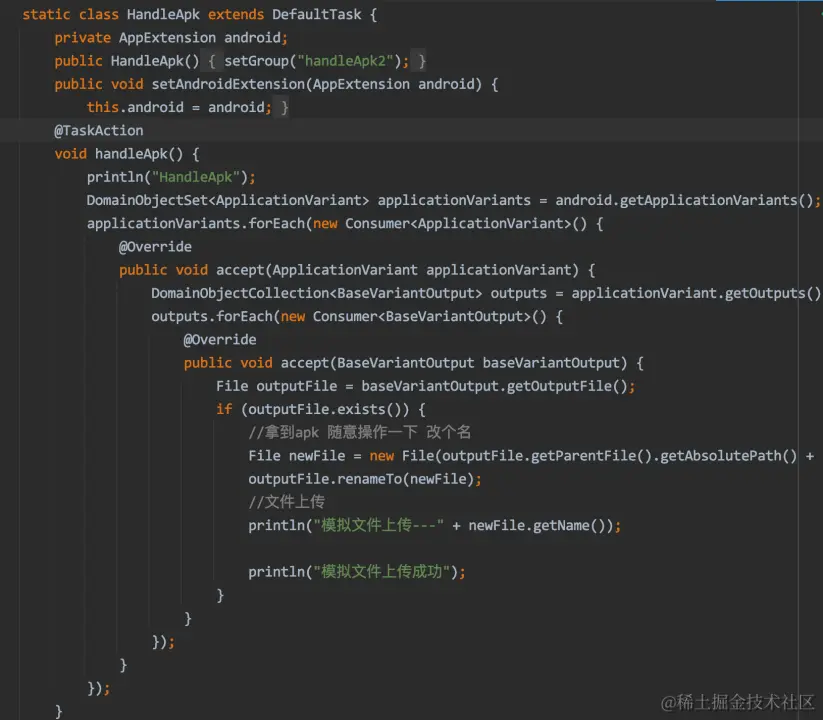Click the getOutputFile() call
This screenshot has height=720, width=823.
[x=567, y=386]
